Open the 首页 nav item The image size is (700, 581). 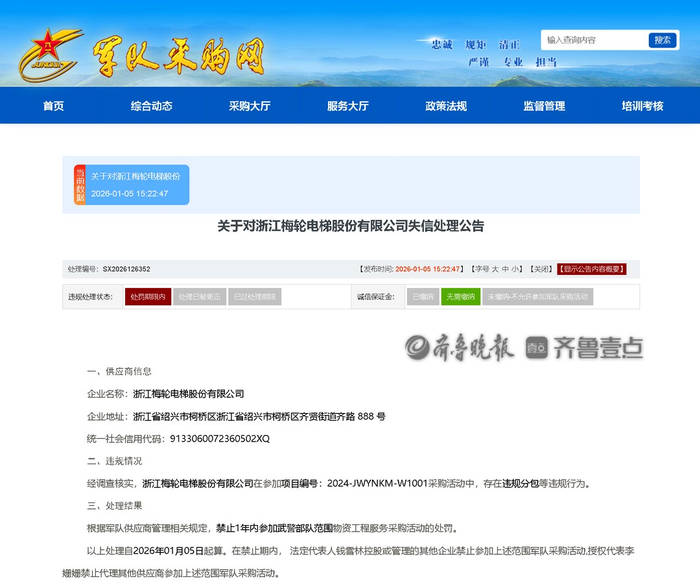click(x=54, y=106)
